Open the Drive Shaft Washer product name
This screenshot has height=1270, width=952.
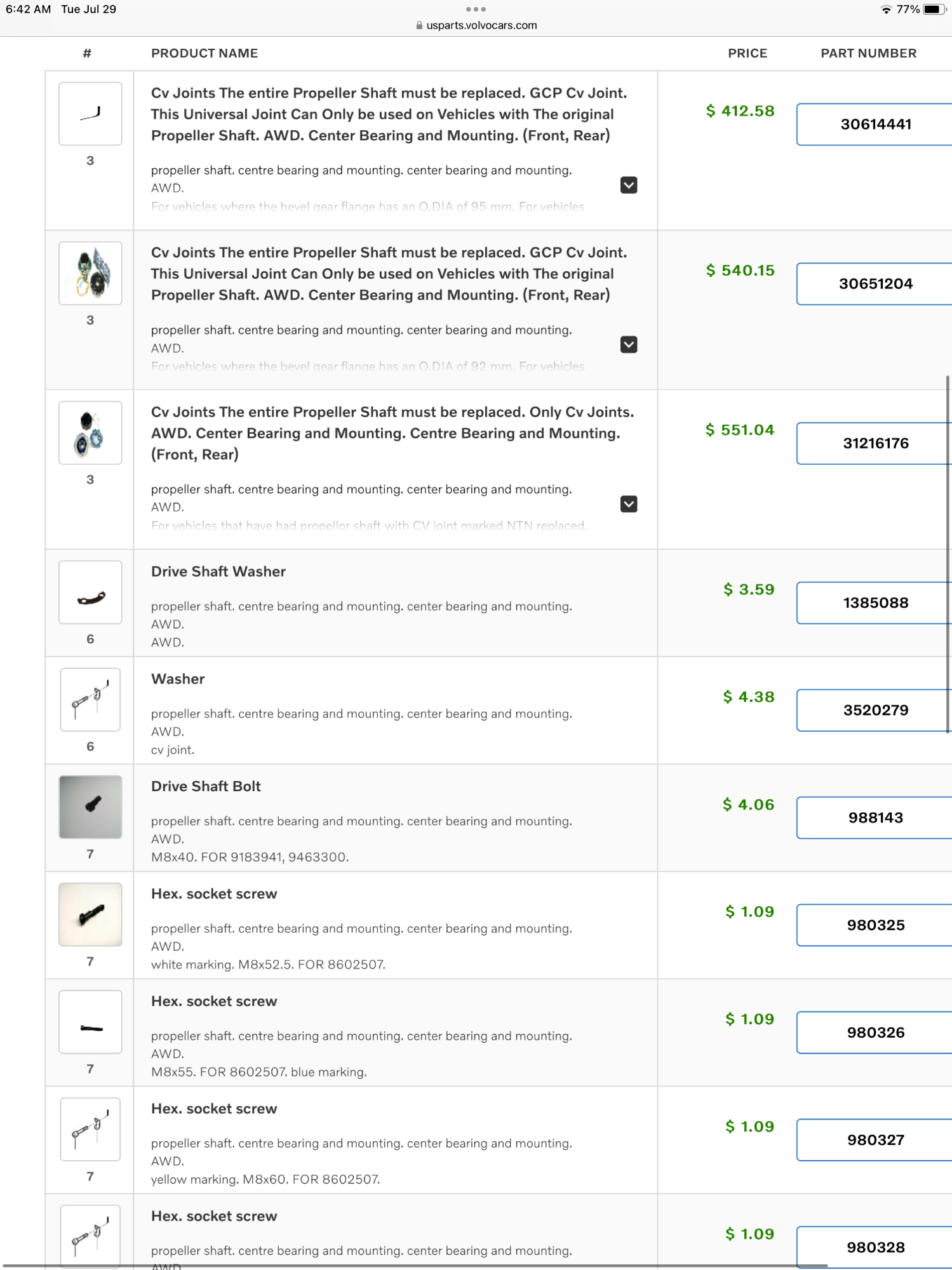tap(218, 571)
